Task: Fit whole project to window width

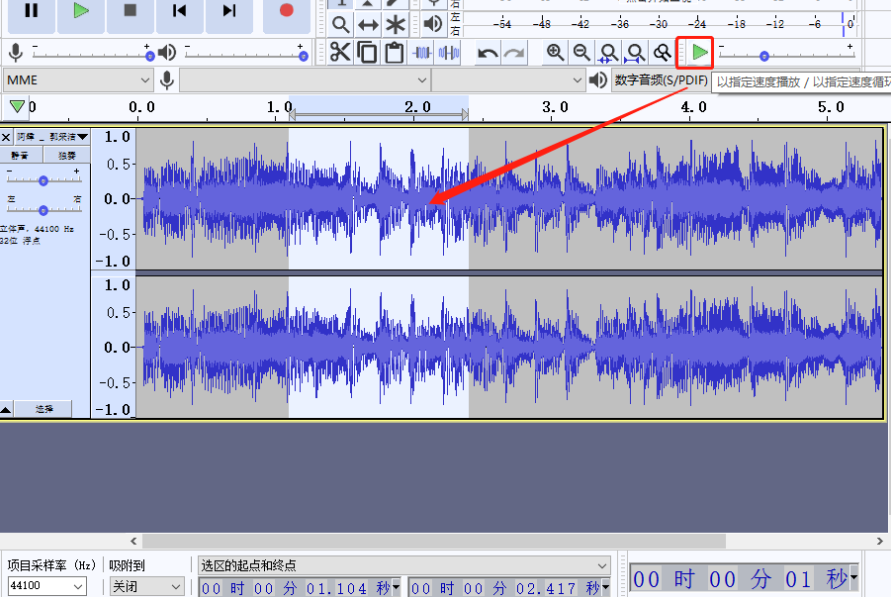Action: 635,52
